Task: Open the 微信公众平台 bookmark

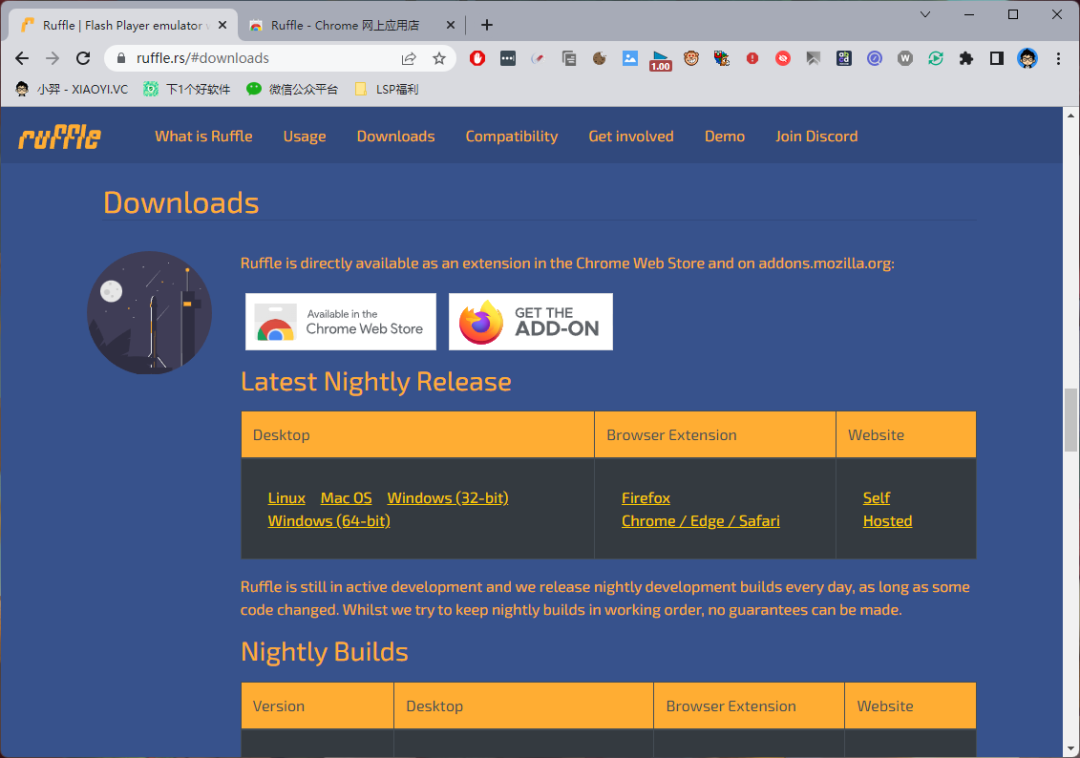Action: coord(293,89)
